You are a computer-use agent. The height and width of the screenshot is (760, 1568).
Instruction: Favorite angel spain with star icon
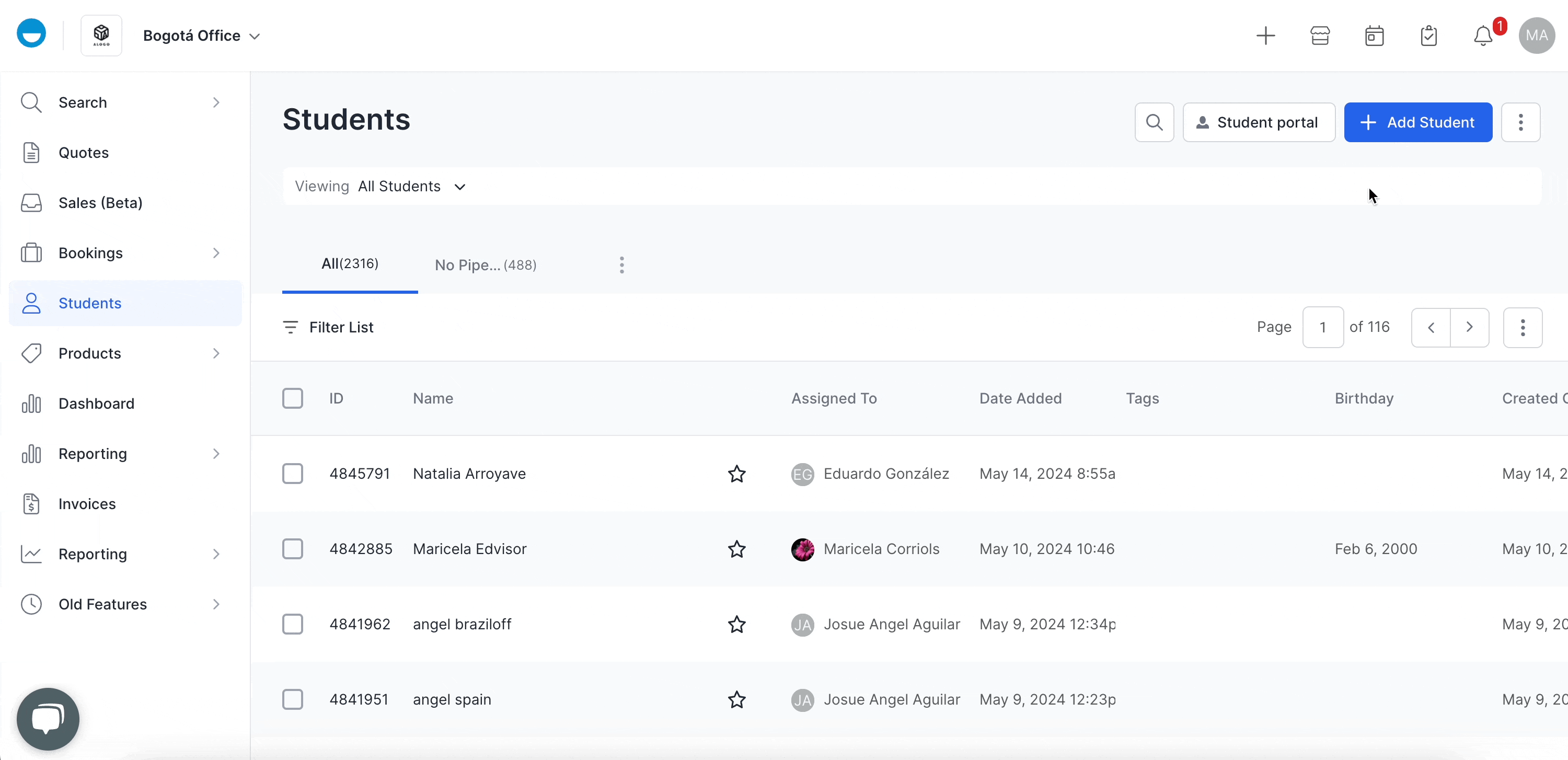click(x=736, y=700)
